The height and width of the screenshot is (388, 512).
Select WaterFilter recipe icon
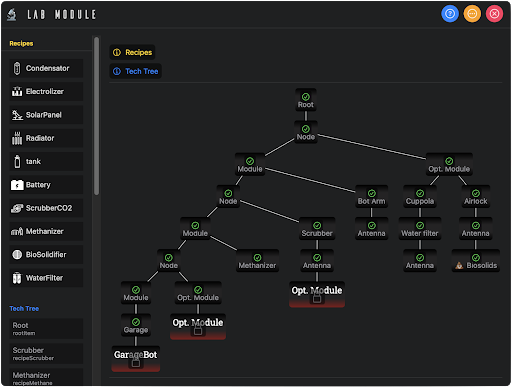coord(17,278)
